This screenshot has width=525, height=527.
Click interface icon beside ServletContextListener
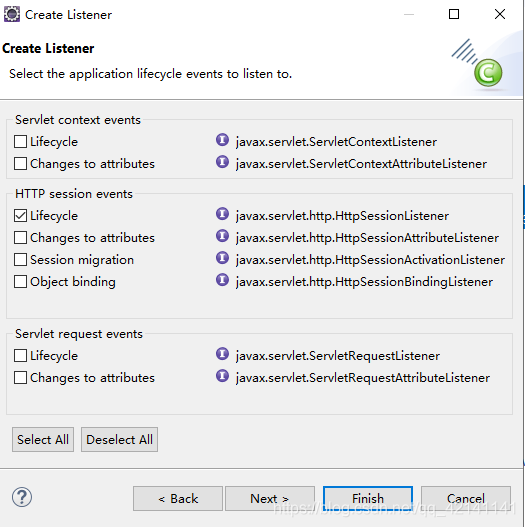[222, 139]
